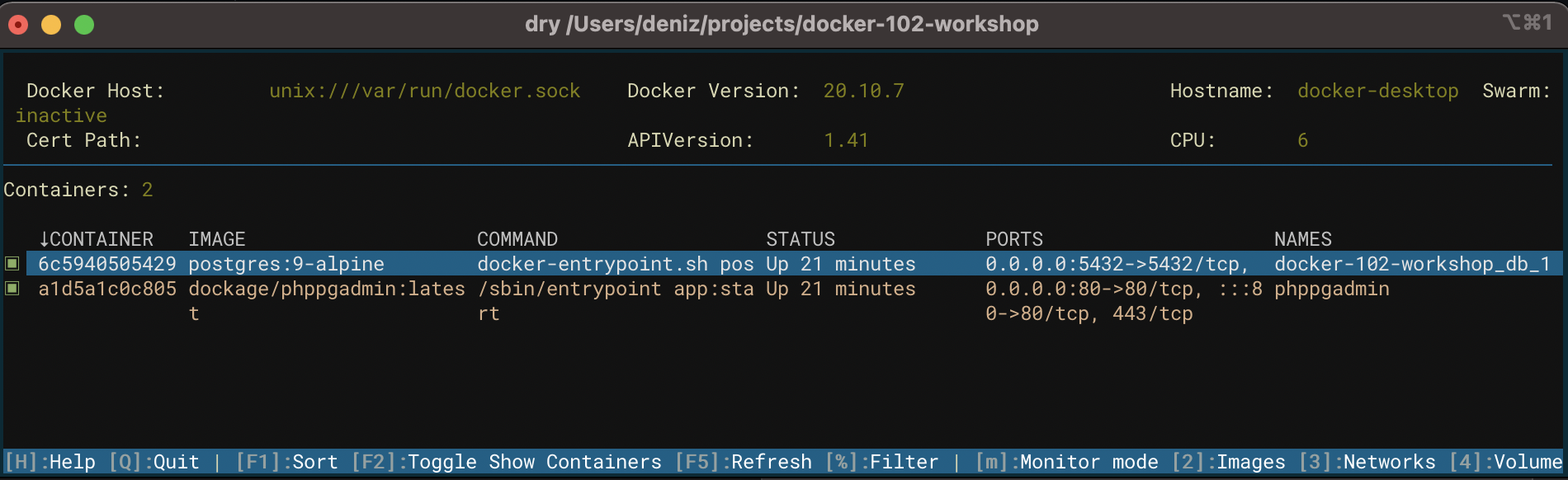Toggle Monitor mode in the footer bar
This screenshot has height=480, width=1568.
tap(1066, 462)
